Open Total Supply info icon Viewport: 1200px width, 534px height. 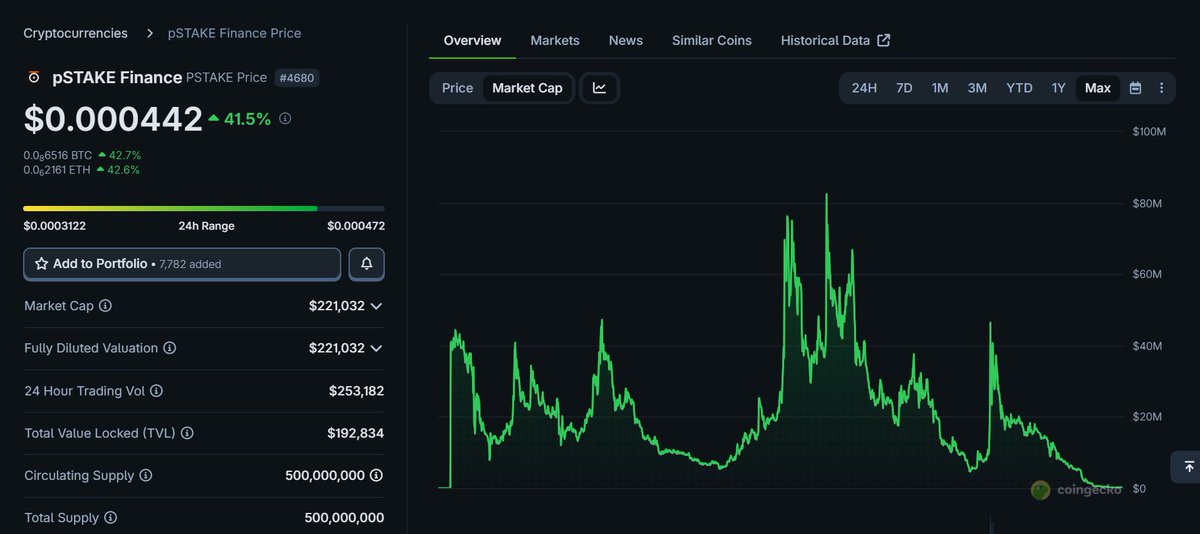[x=111, y=518]
